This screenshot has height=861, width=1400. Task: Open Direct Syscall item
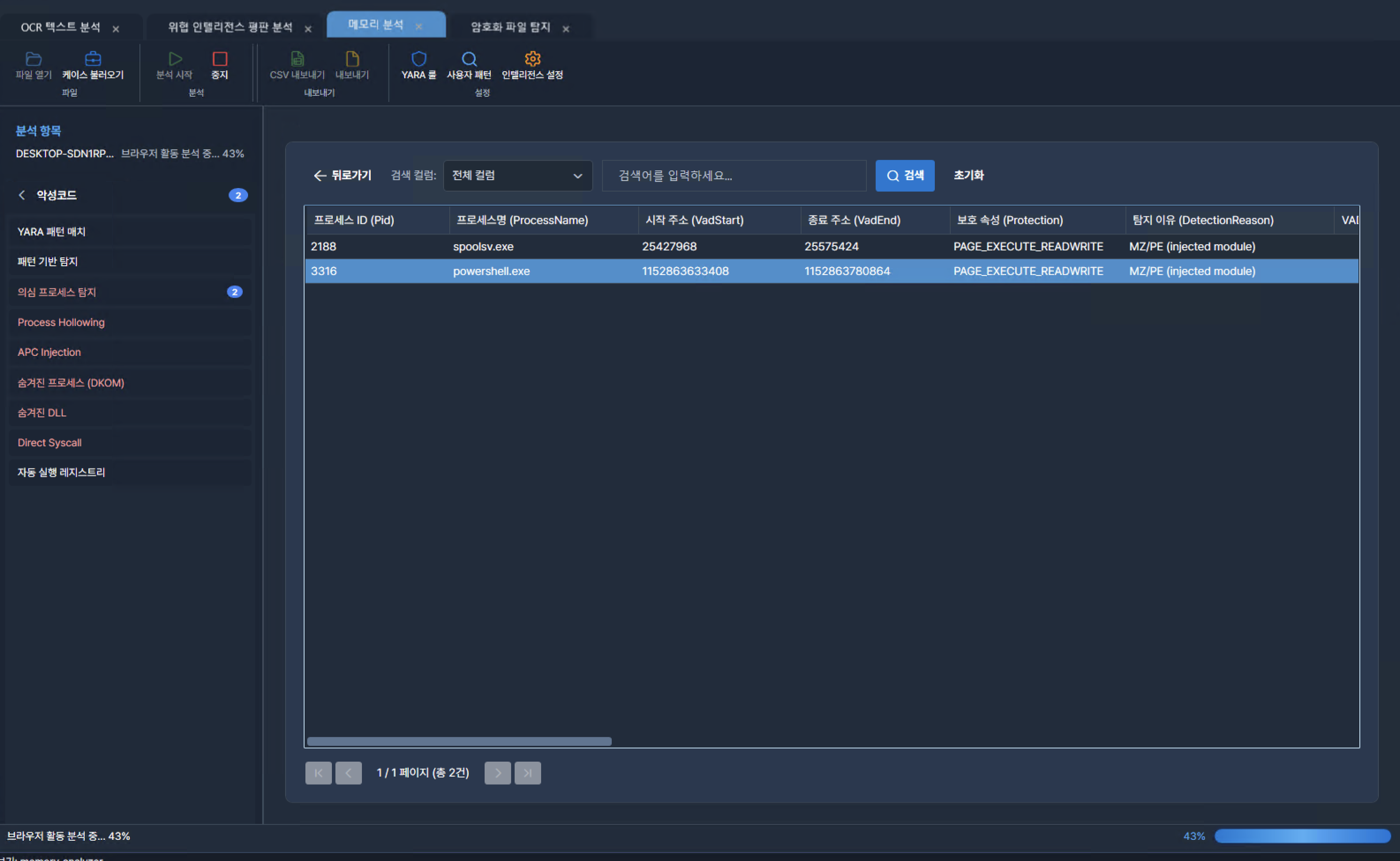point(130,442)
